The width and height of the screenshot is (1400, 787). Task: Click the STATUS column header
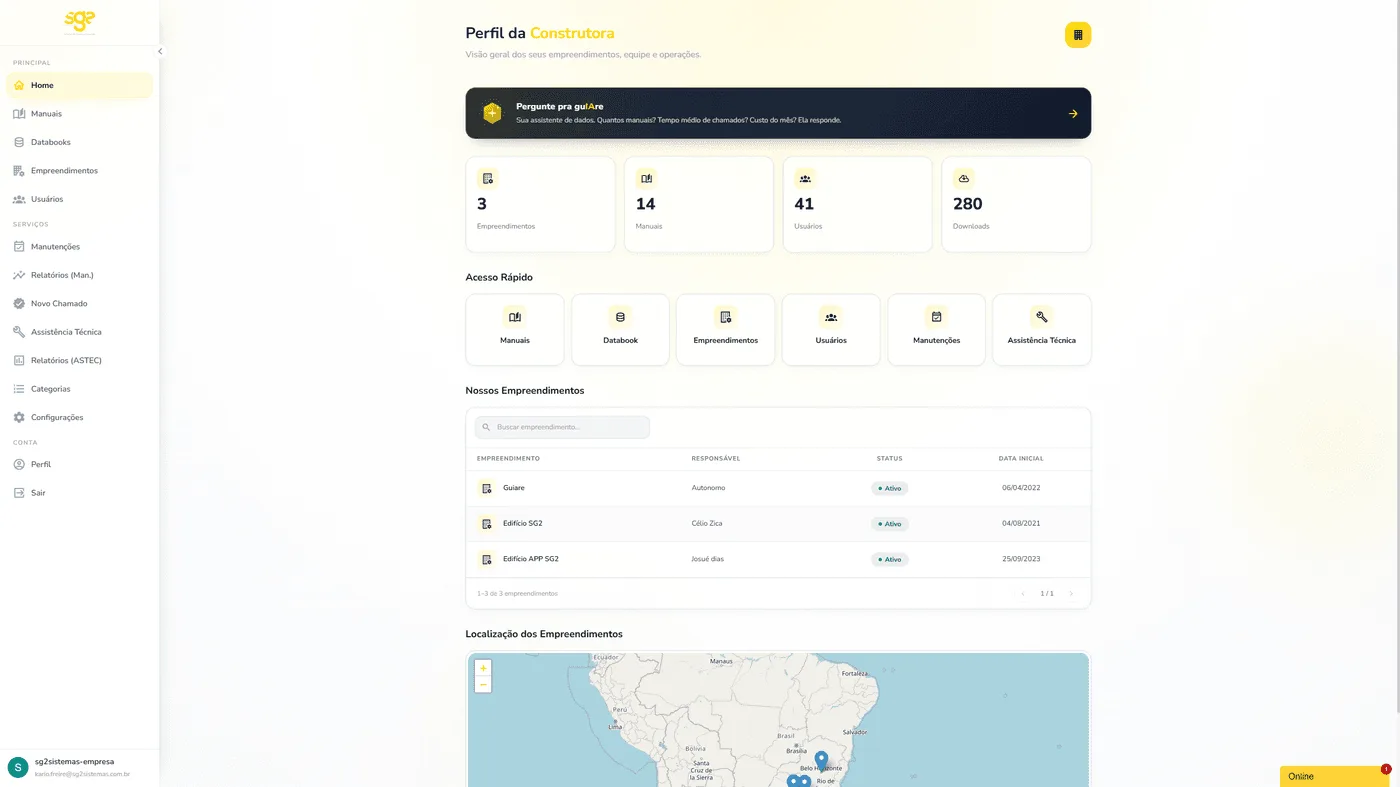pos(889,459)
